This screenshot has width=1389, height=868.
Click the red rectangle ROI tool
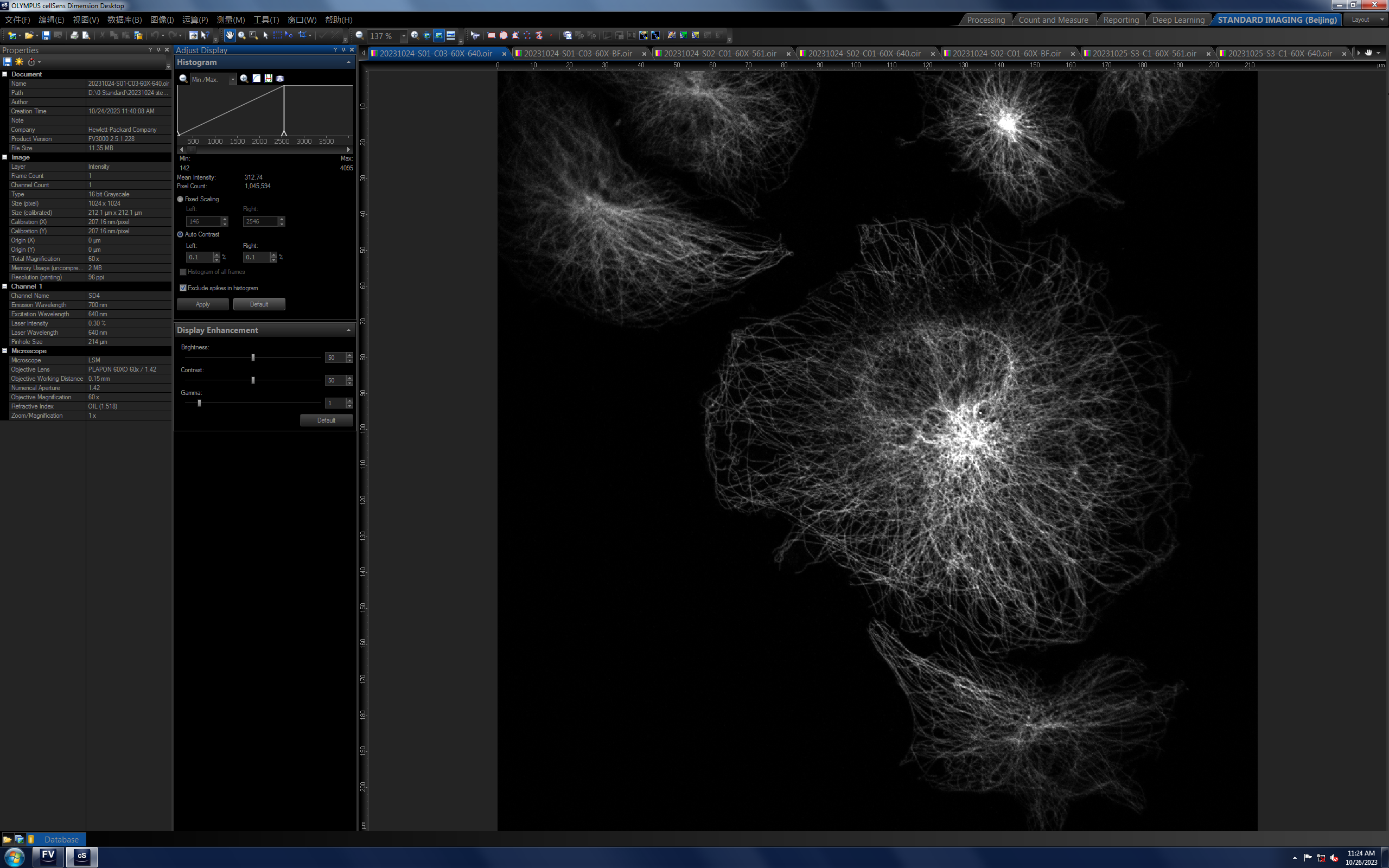coord(492,36)
